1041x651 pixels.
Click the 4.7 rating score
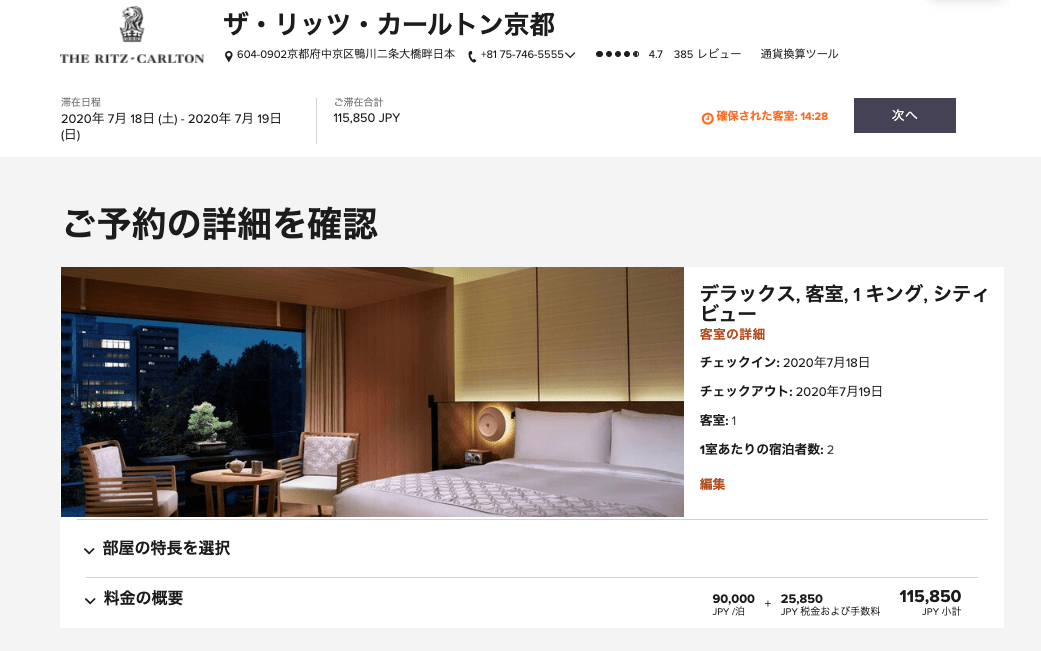[655, 54]
